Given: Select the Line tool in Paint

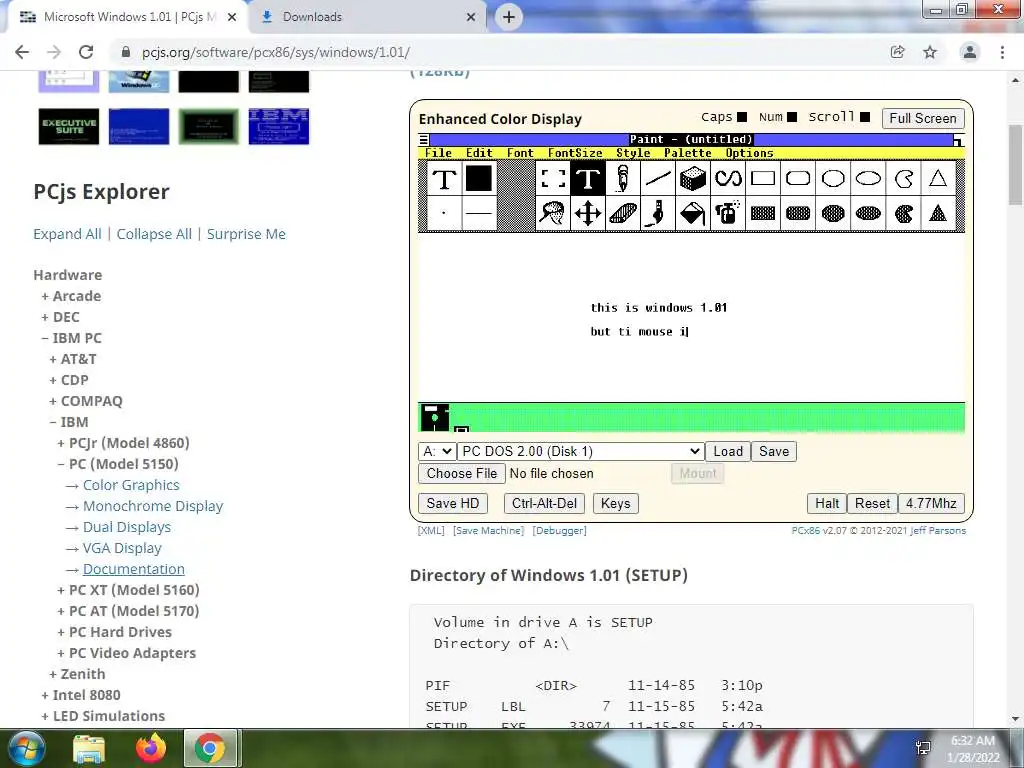Looking at the screenshot, I should (x=658, y=178).
